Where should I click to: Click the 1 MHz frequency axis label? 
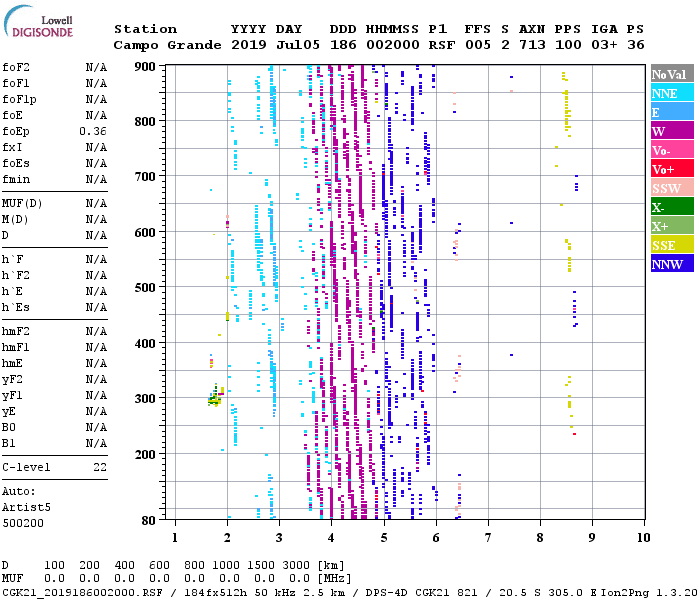pos(175,538)
